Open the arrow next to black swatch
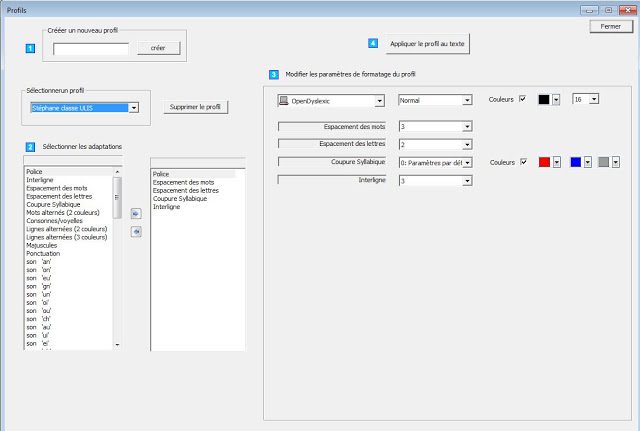 tap(556, 100)
